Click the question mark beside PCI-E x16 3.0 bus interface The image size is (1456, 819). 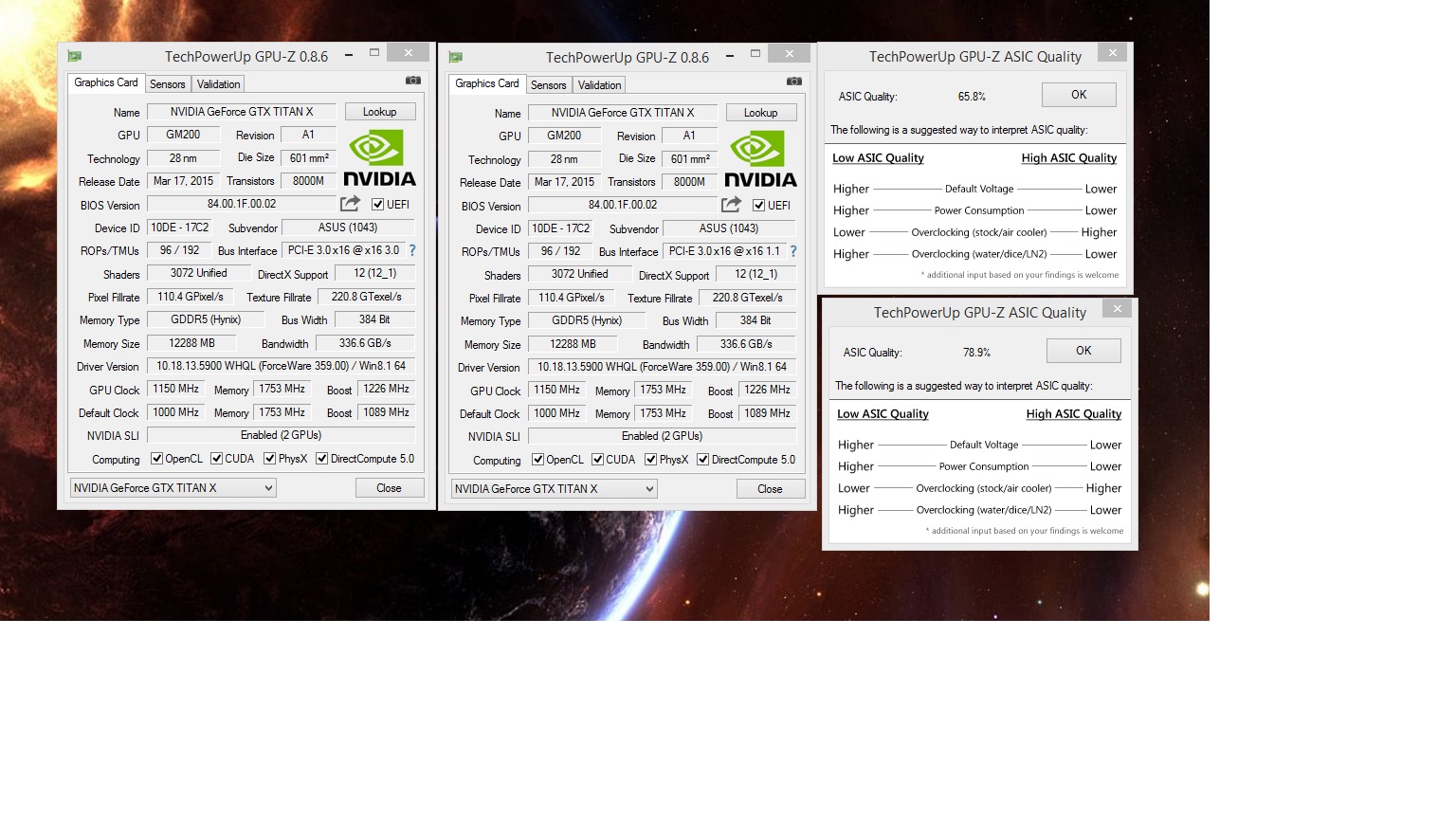pos(412,250)
